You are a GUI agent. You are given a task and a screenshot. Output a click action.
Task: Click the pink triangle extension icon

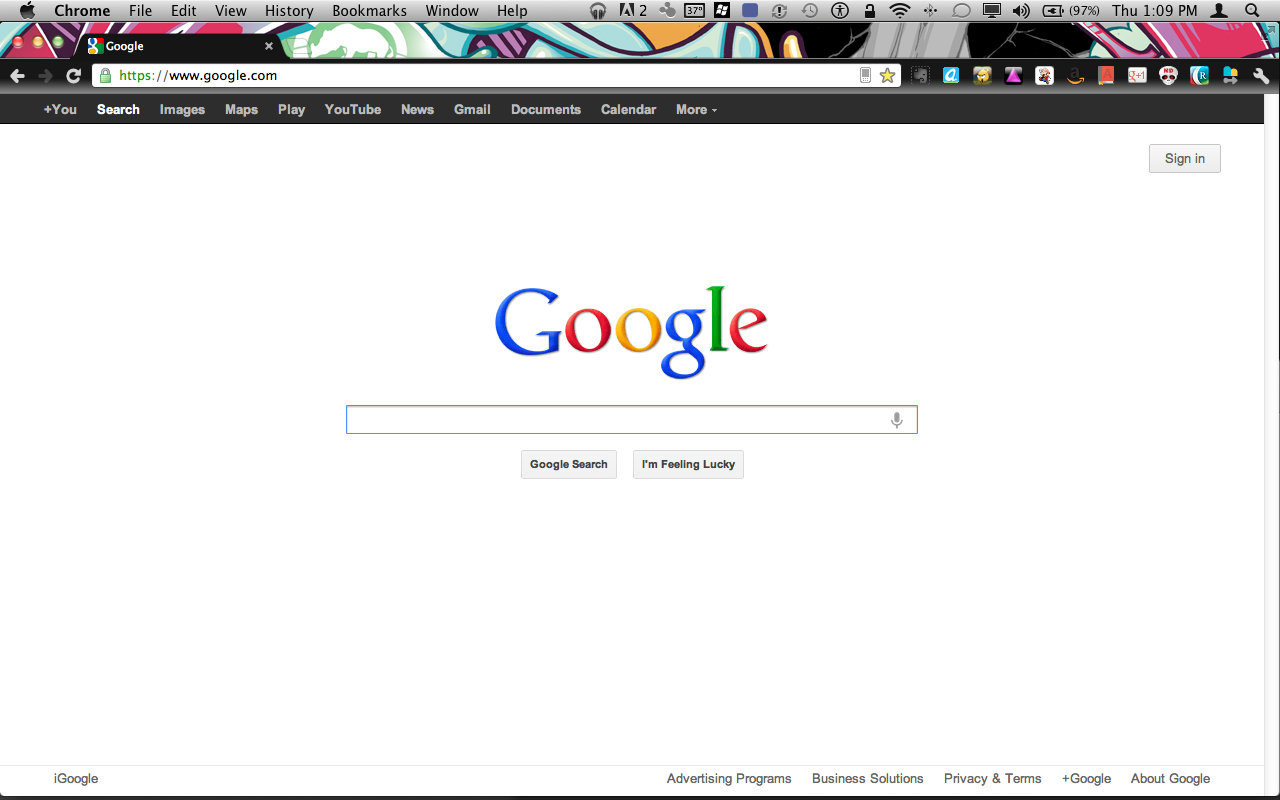tap(1013, 75)
